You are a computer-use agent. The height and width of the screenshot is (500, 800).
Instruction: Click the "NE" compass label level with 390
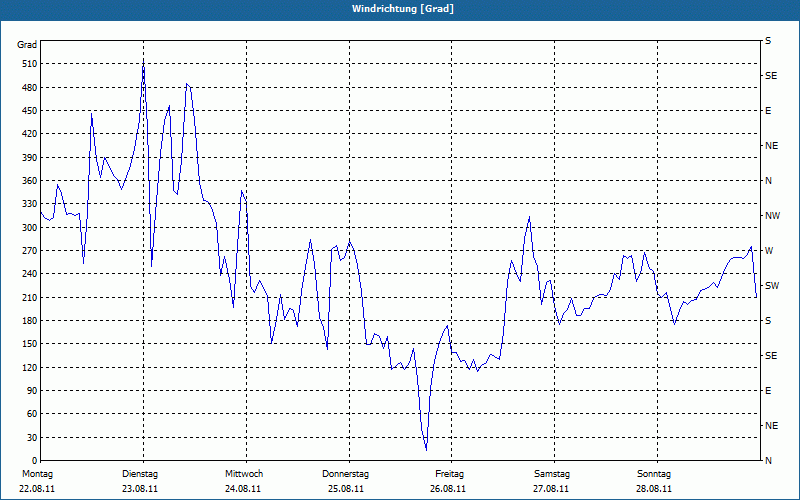[x=771, y=146]
